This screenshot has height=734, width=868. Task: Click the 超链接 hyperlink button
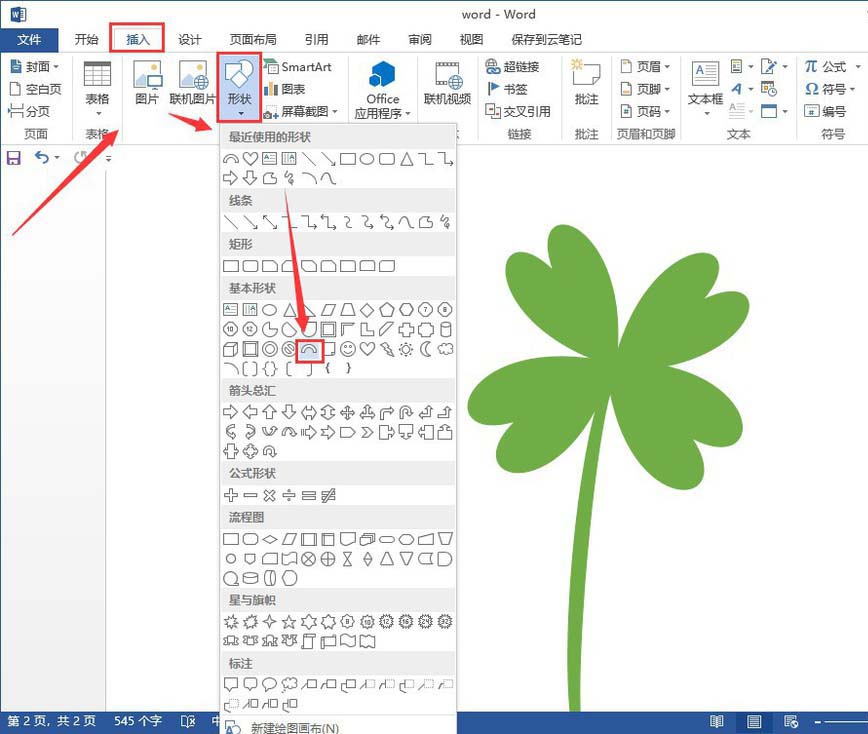(512, 66)
